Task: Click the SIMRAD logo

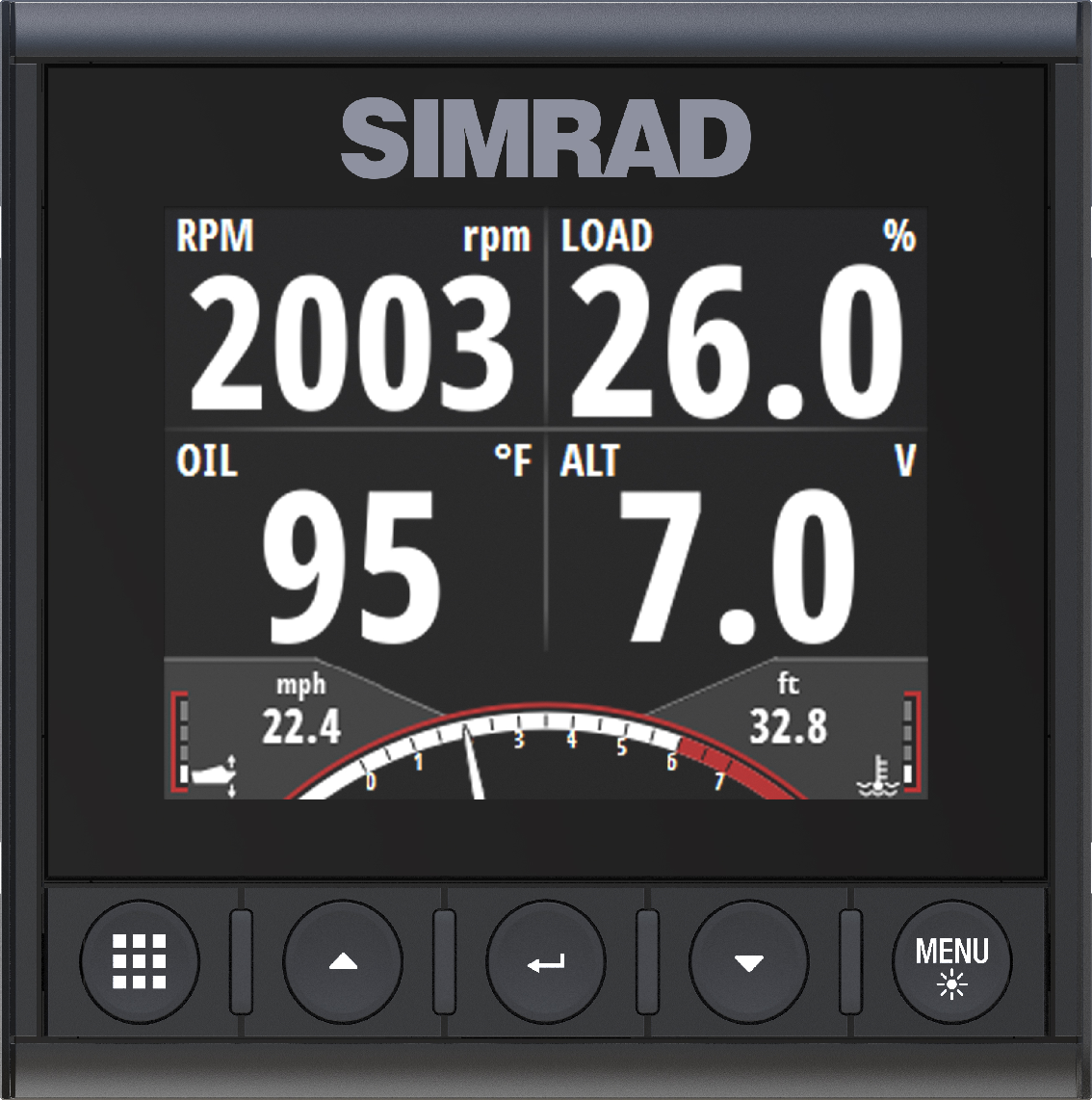Action: 546,138
